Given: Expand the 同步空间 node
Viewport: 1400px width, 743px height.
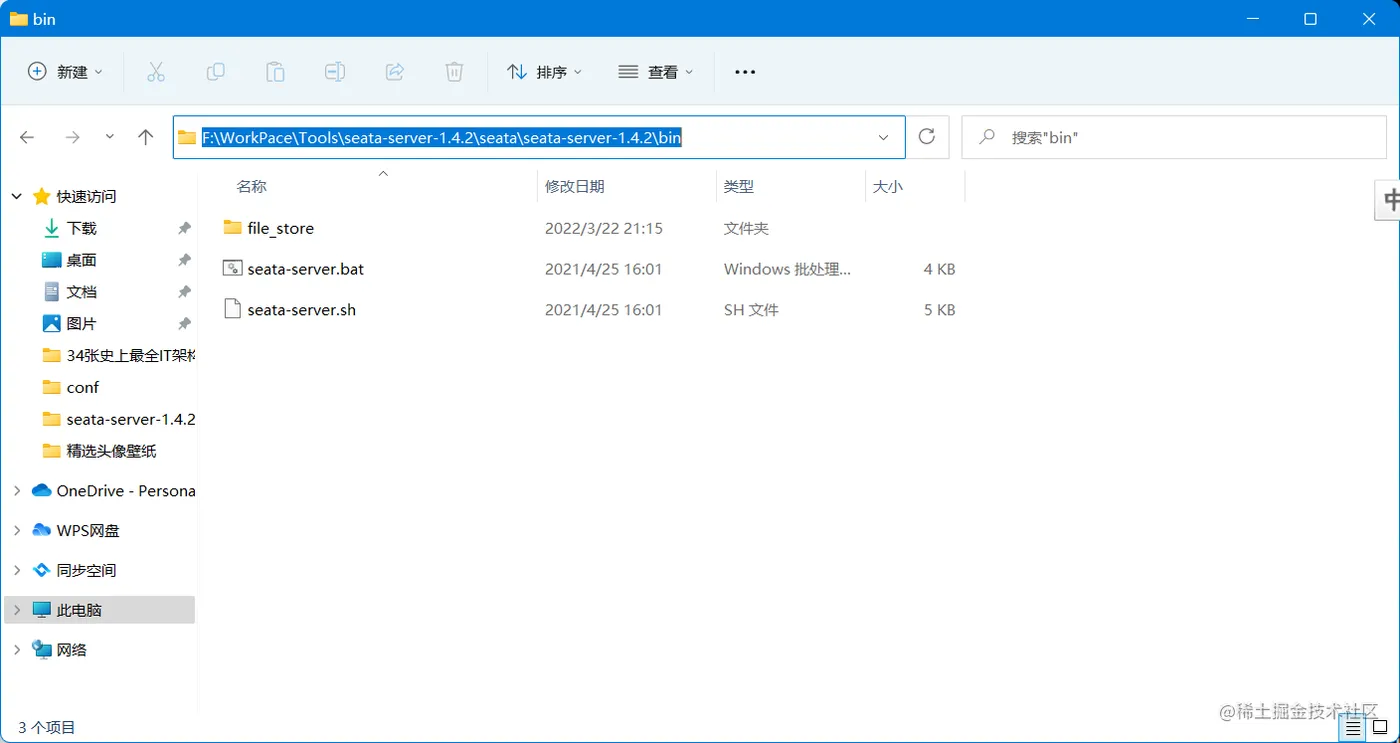Looking at the screenshot, I should click(x=17, y=570).
